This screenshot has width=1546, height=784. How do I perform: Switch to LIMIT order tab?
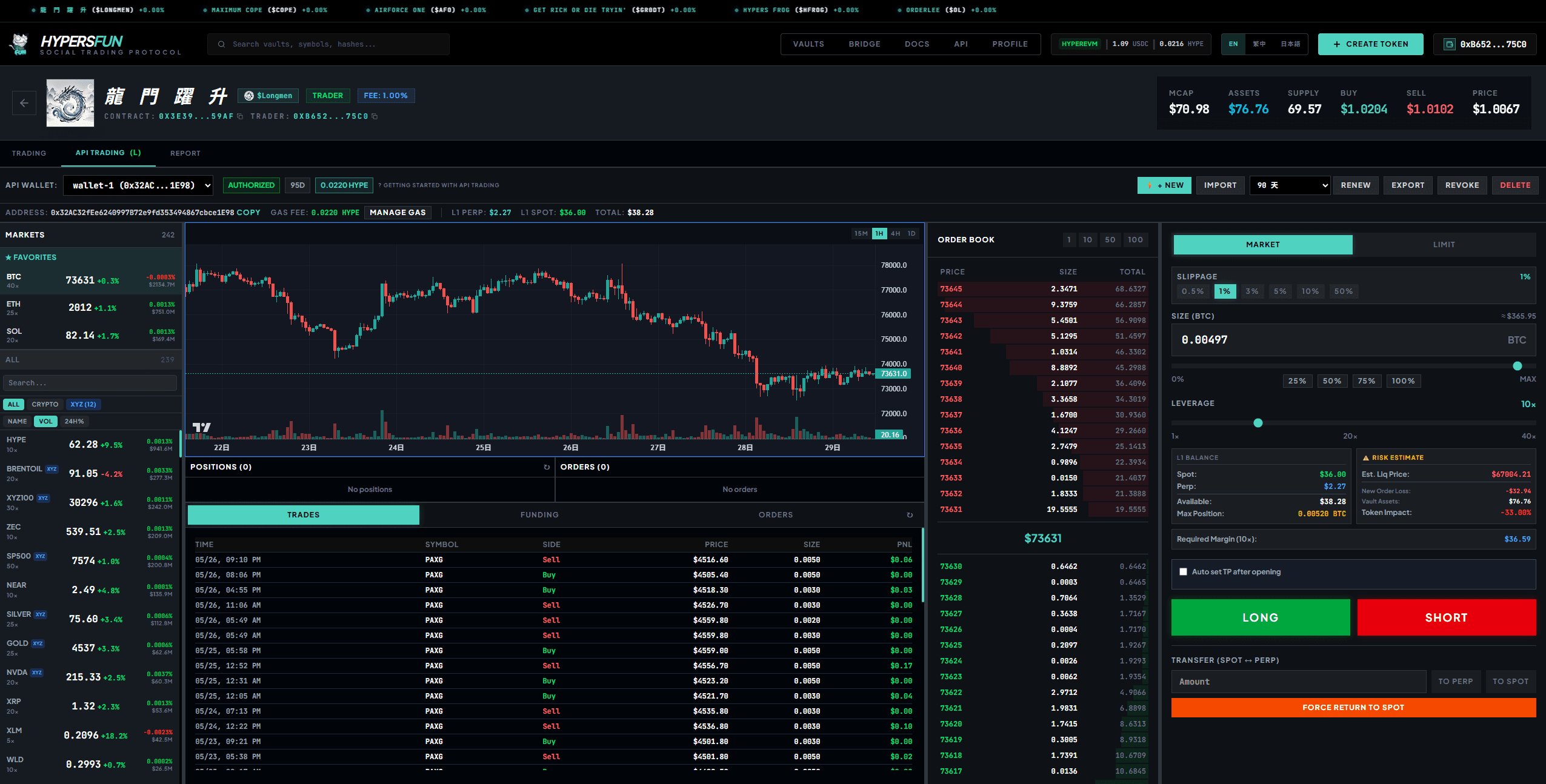click(1444, 245)
